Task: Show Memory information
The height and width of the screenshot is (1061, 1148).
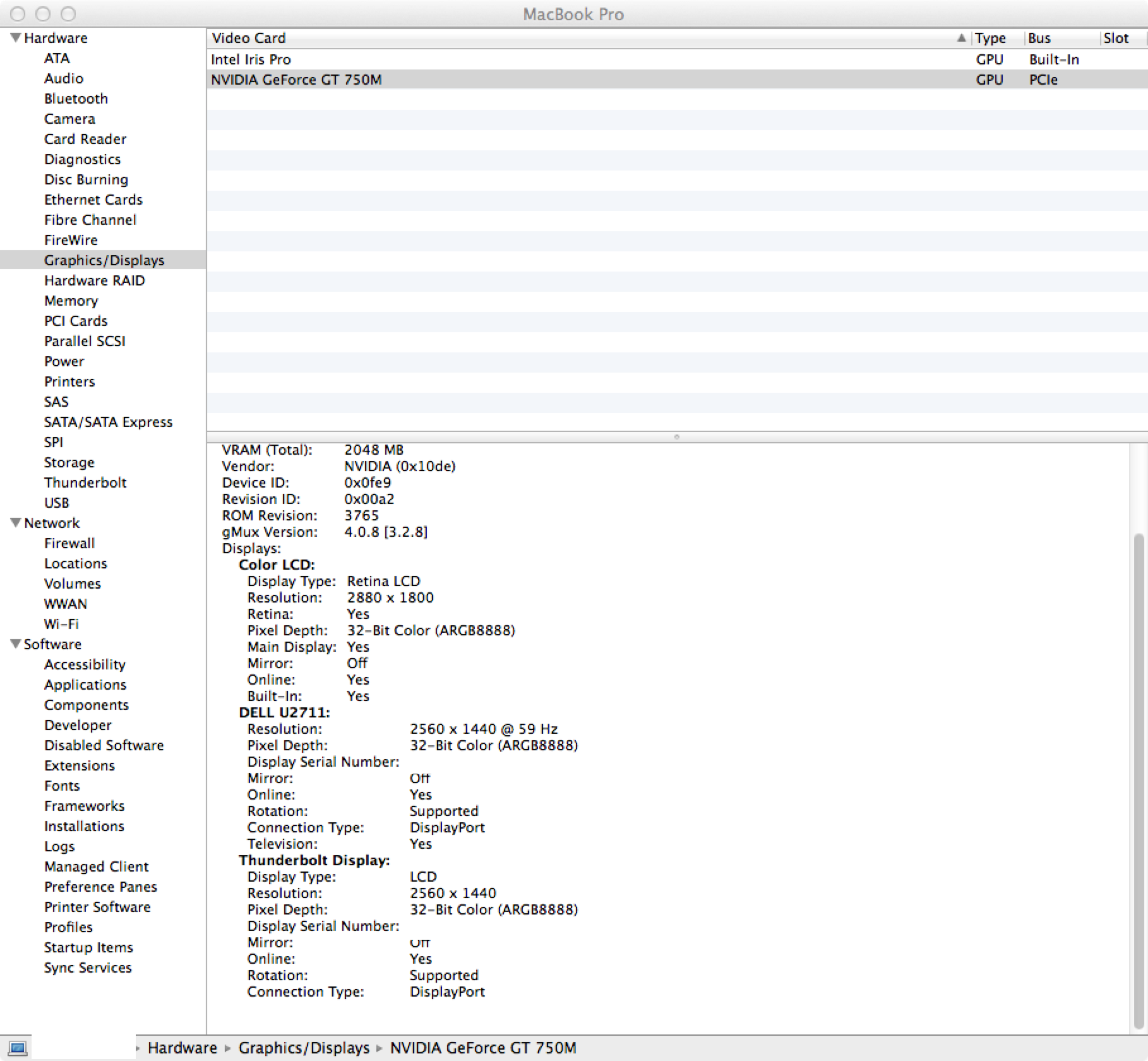Action: (71, 301)
